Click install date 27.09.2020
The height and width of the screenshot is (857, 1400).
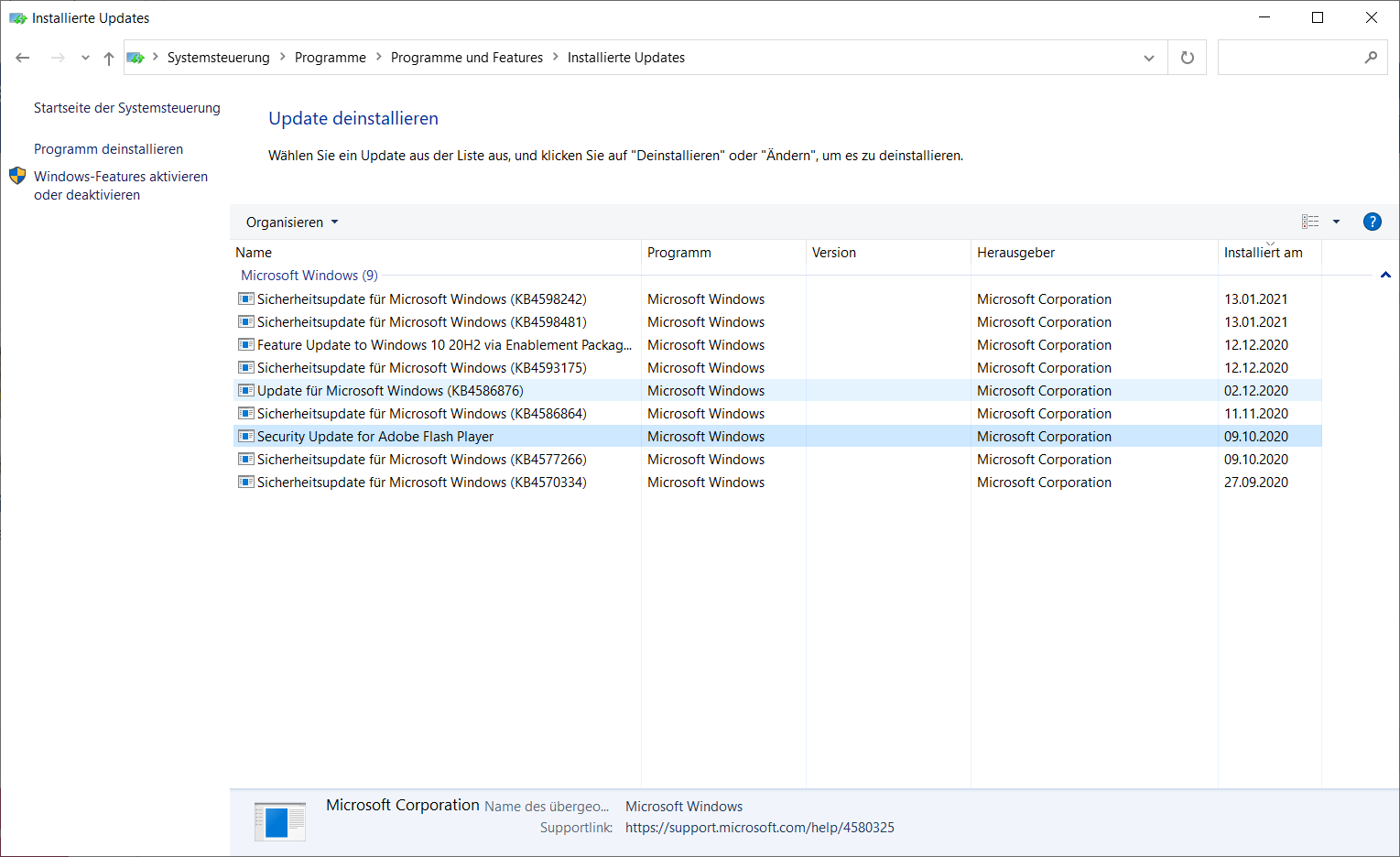pyautogui.click(x=1256, y=483)
